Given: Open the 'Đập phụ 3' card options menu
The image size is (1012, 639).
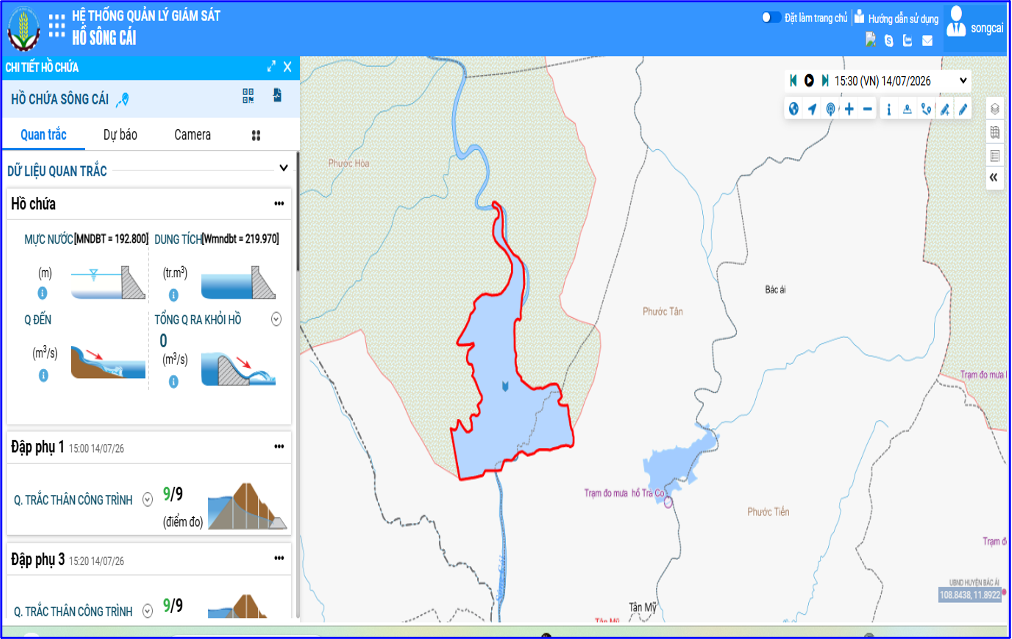Looking at the screenshot, I should 279,558.
